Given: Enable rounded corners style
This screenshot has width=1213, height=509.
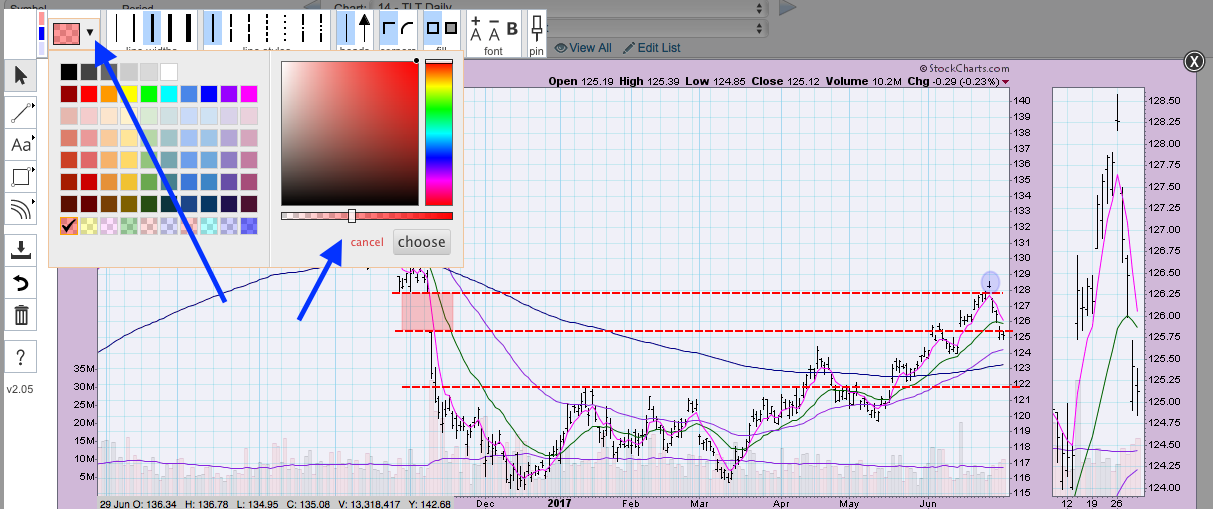Looking at the screenshot, I should 407,27.
